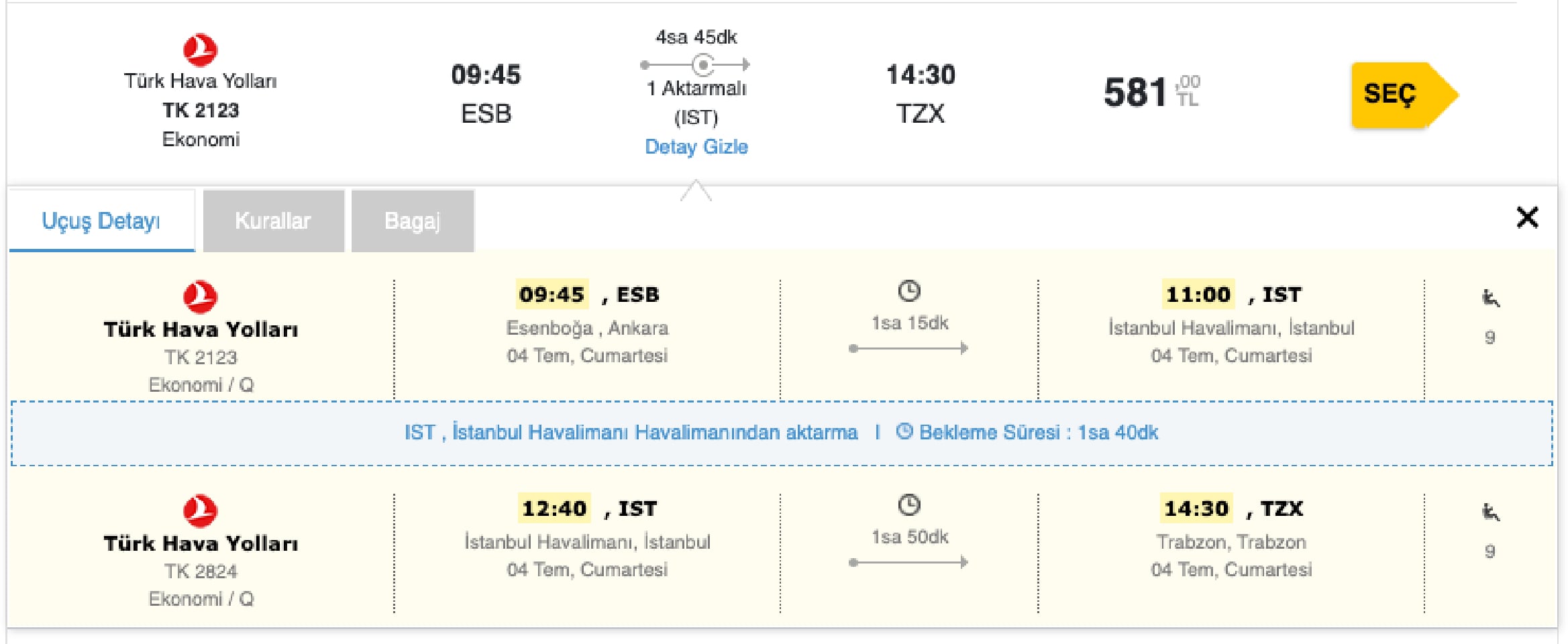Click the 14:30 TZX arrival time highlight
This screenshot has height=644, width=1568.
[x=1196, y=508]
